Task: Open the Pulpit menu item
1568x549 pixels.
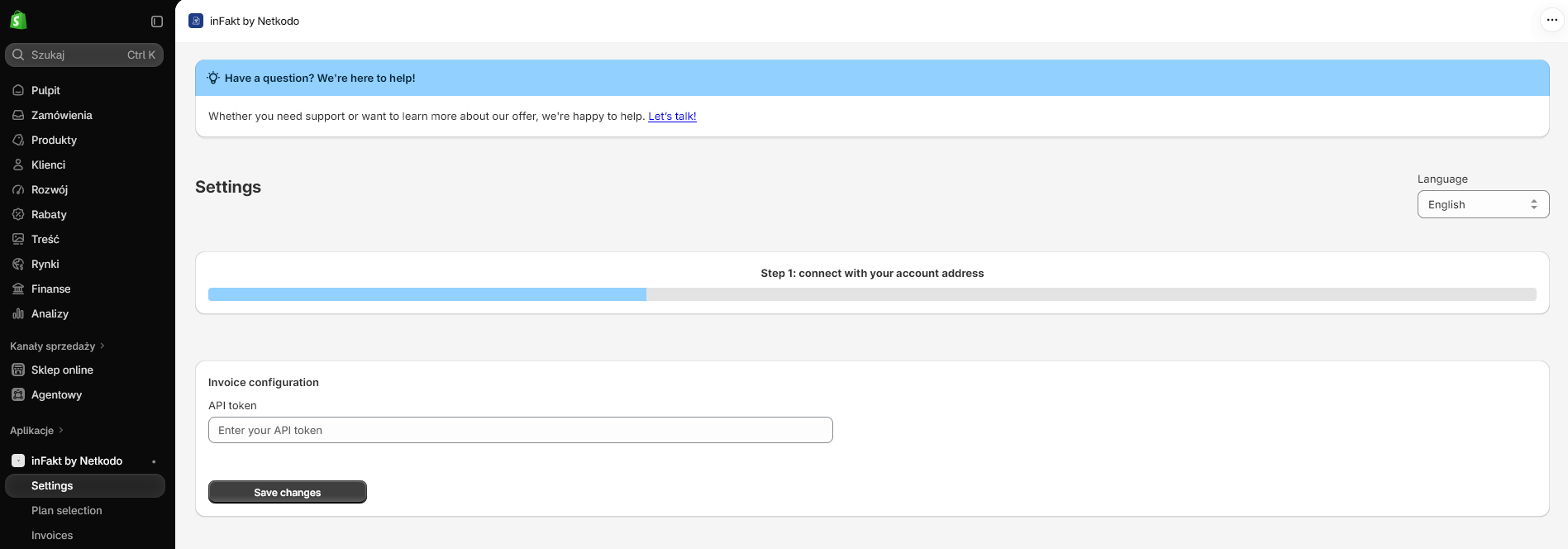Action: (x=85, y=90)
